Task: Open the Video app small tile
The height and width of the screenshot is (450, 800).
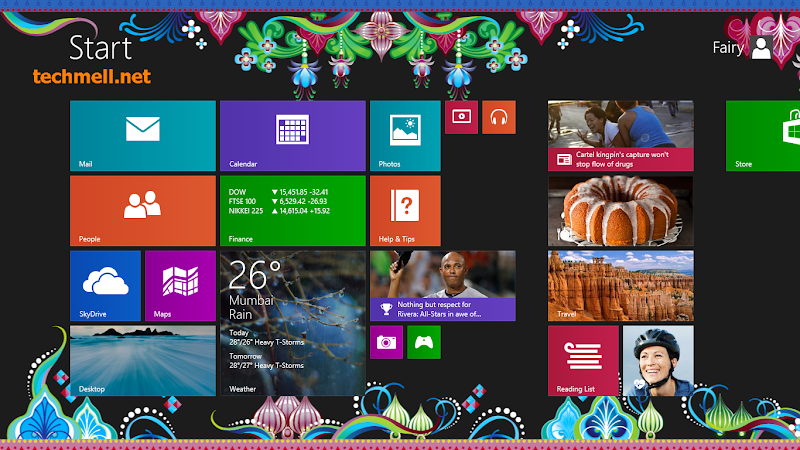Action: (461, 117)
